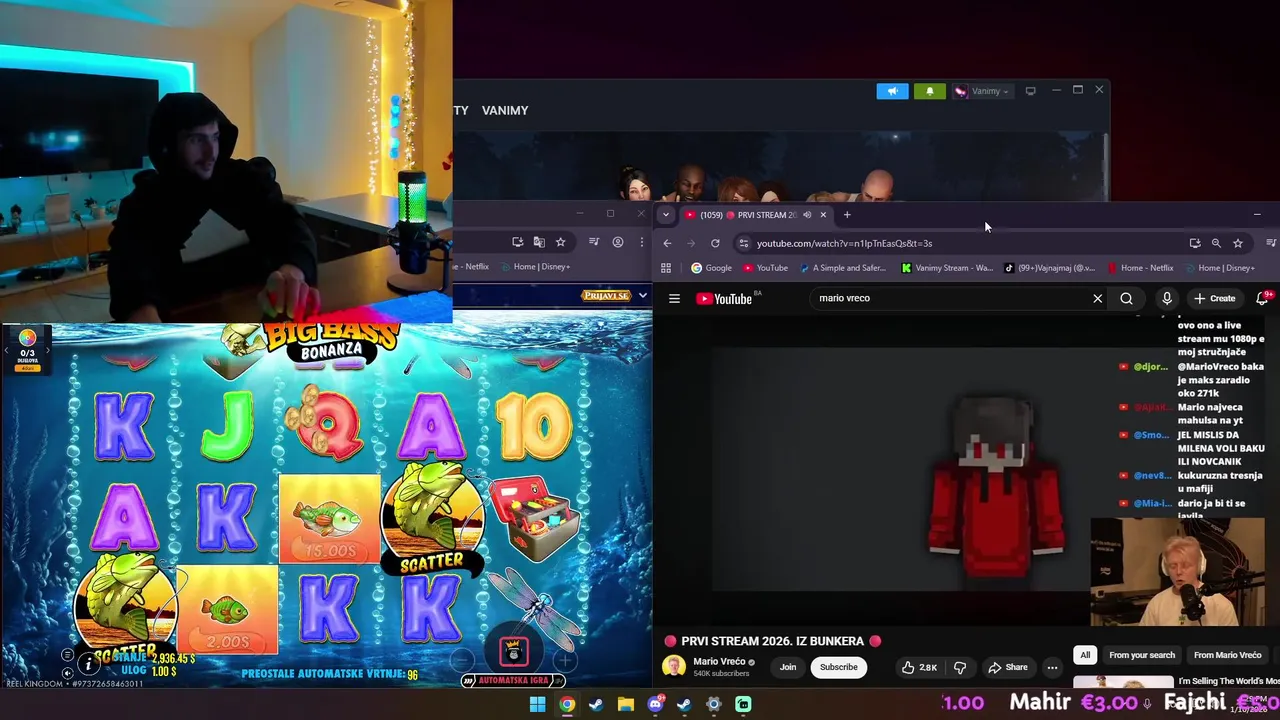Image resolution: width=1280 pixels, height=720 pixels.
Task: Open Steam announcements megaphone button
Action: point(892,91)
